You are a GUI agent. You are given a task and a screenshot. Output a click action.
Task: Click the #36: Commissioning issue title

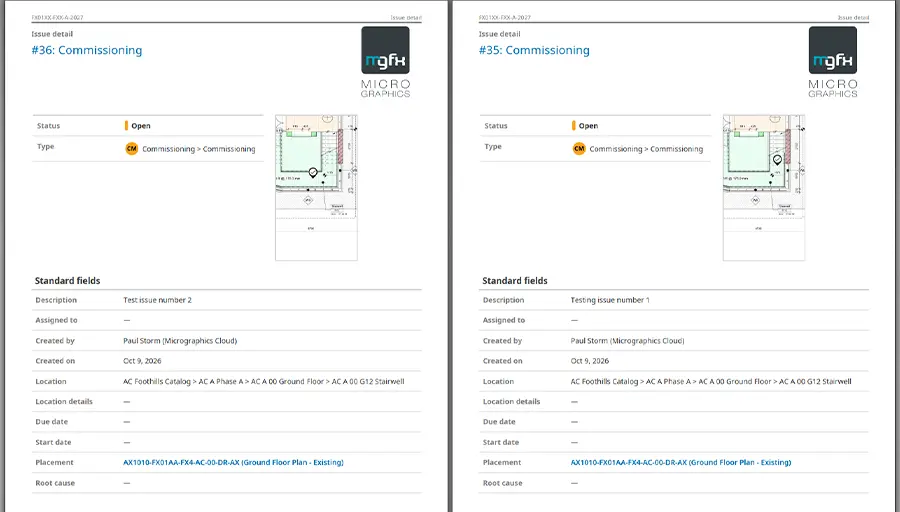click(x=87, y=51)
